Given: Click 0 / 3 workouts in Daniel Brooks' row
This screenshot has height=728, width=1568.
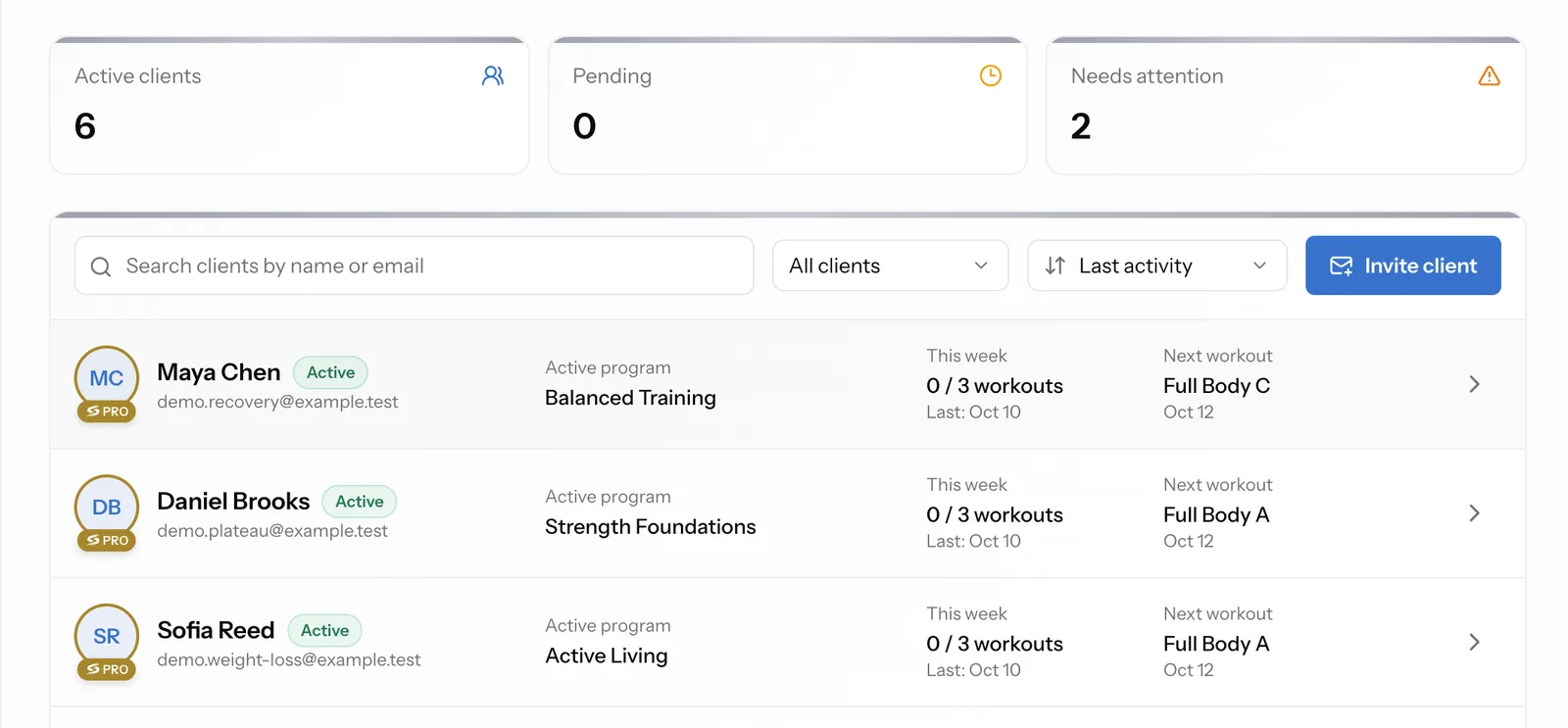Looking at the screenshot, I should [x=995, y=515].
